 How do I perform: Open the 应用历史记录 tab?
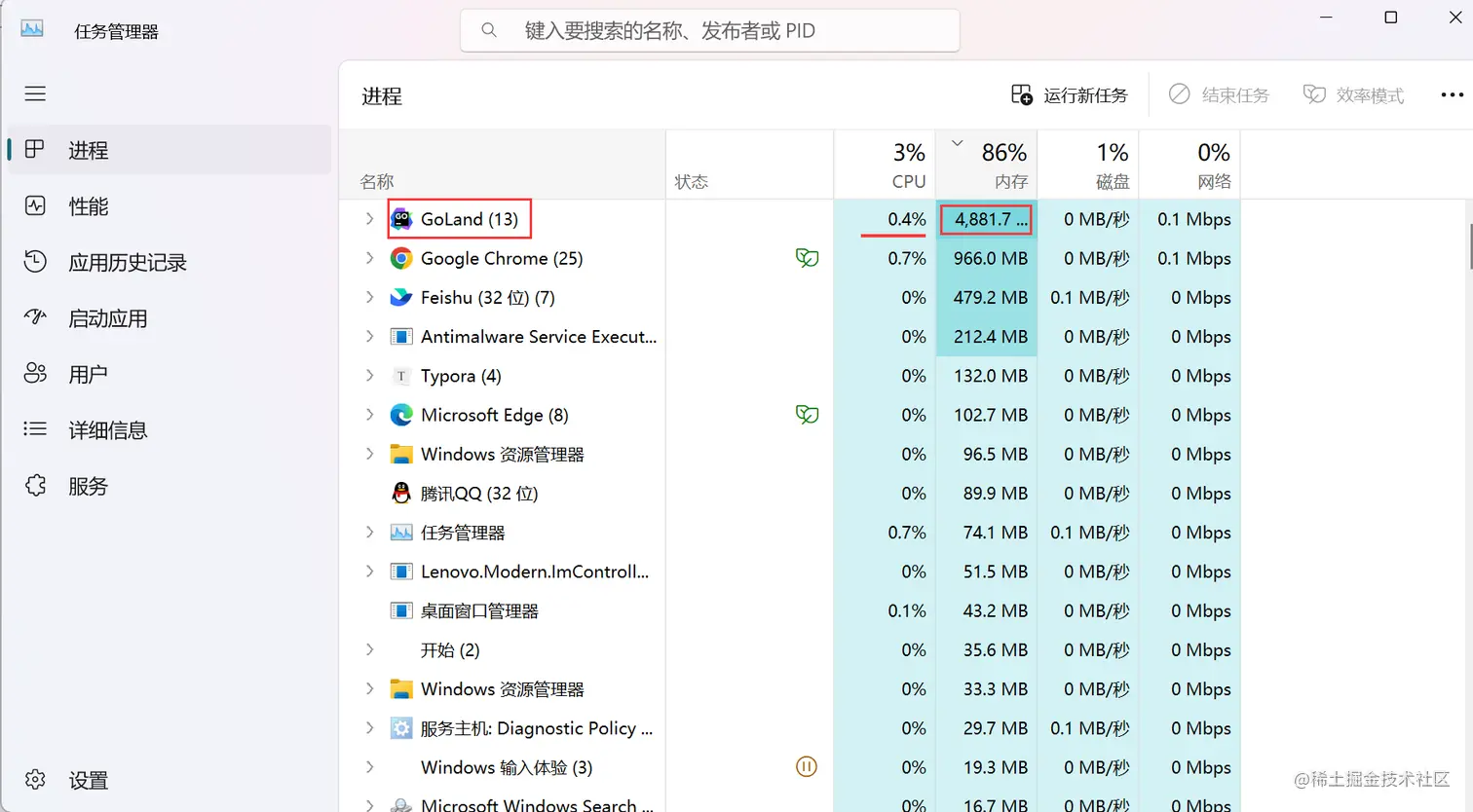pyautogui.click(x=170, y=262)
